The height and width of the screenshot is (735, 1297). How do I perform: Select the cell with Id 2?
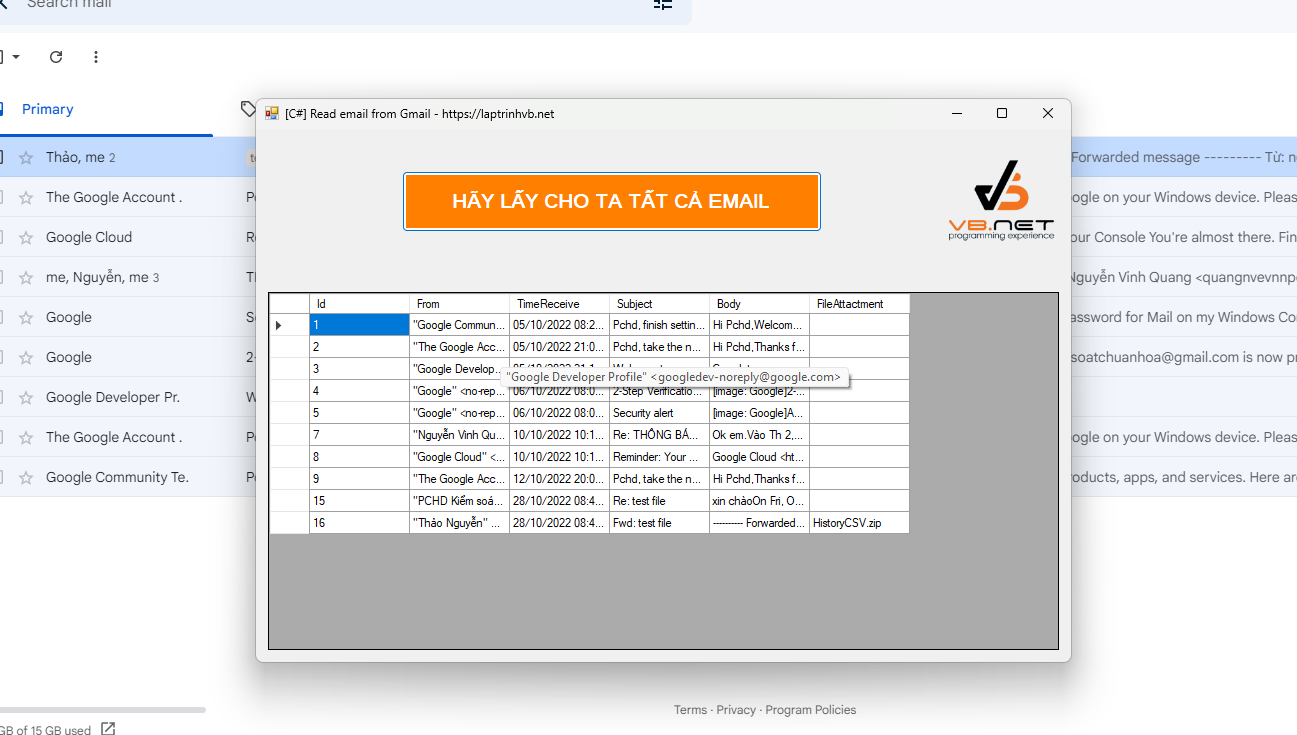pos(359,347)
